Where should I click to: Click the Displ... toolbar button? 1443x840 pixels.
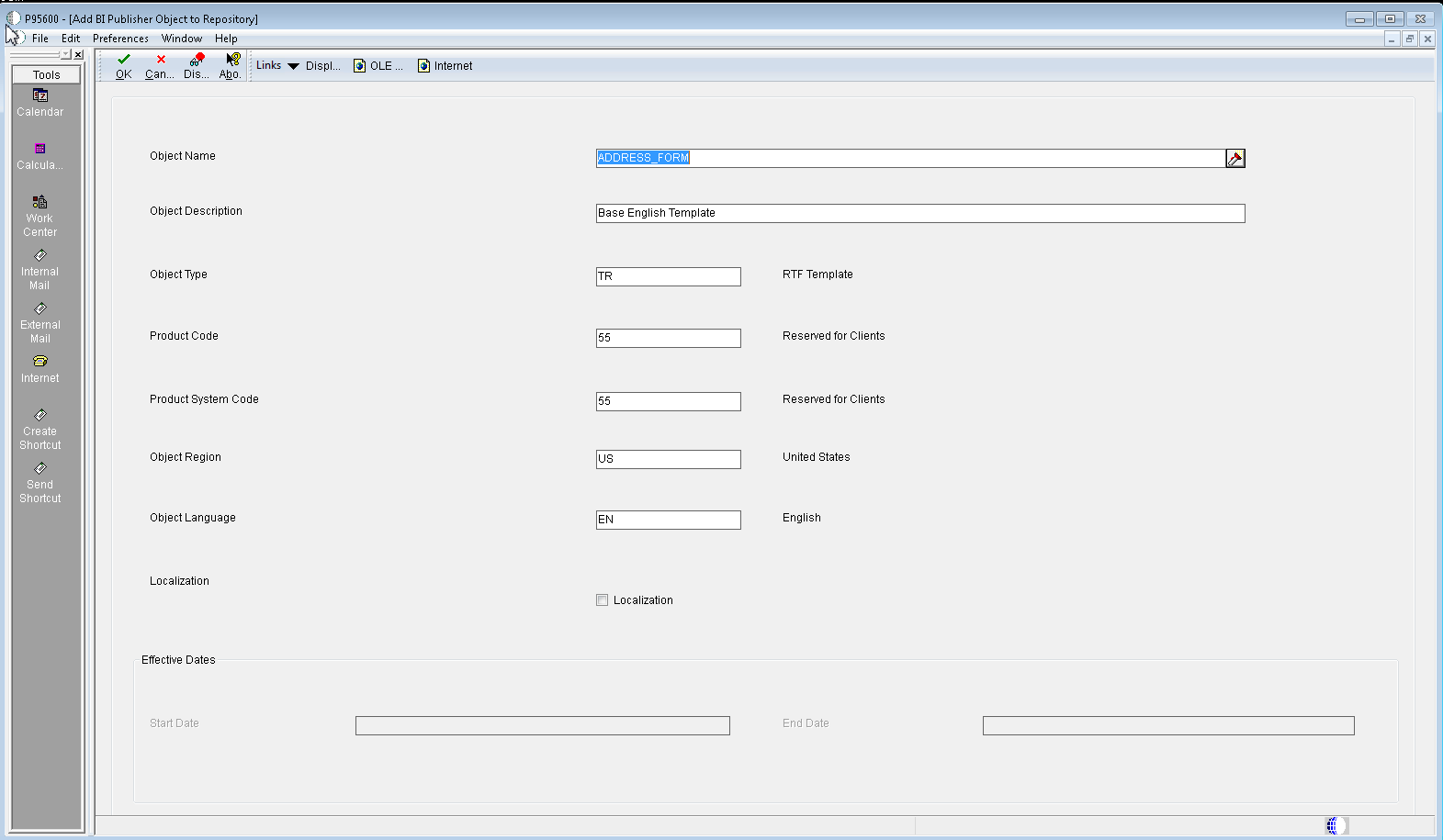pos(323,66)
